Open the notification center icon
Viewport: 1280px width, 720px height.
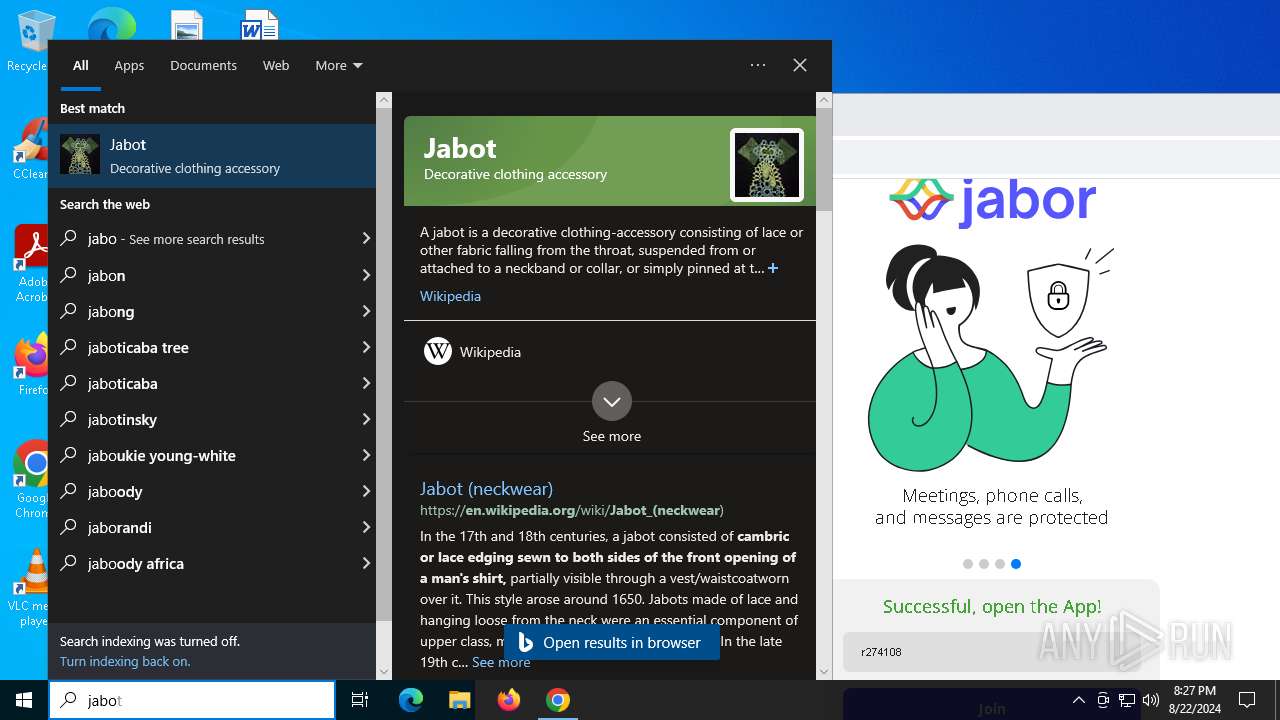(x=1247, y=700)
